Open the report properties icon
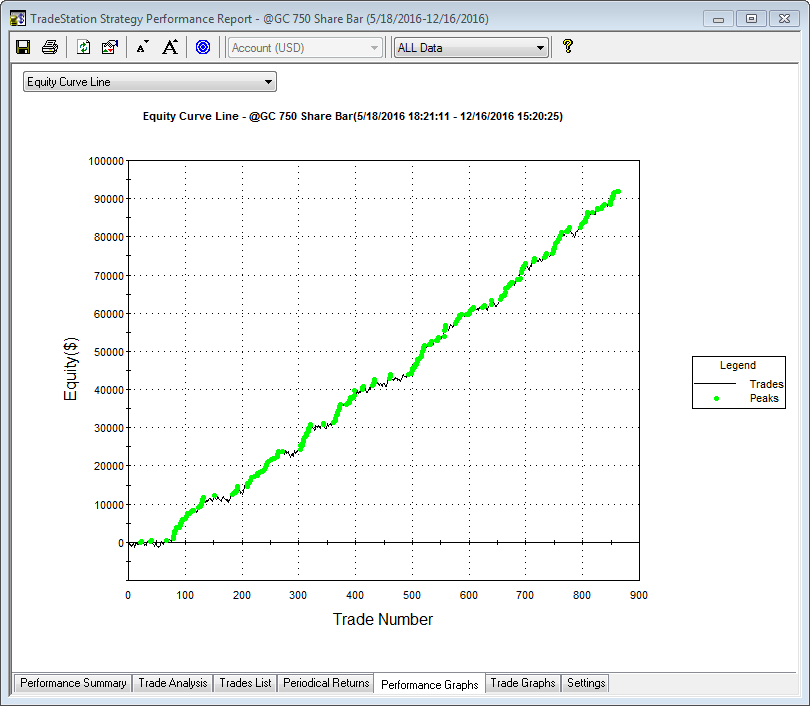This screenshot has height=706, width=810. [x=110, y=47]
